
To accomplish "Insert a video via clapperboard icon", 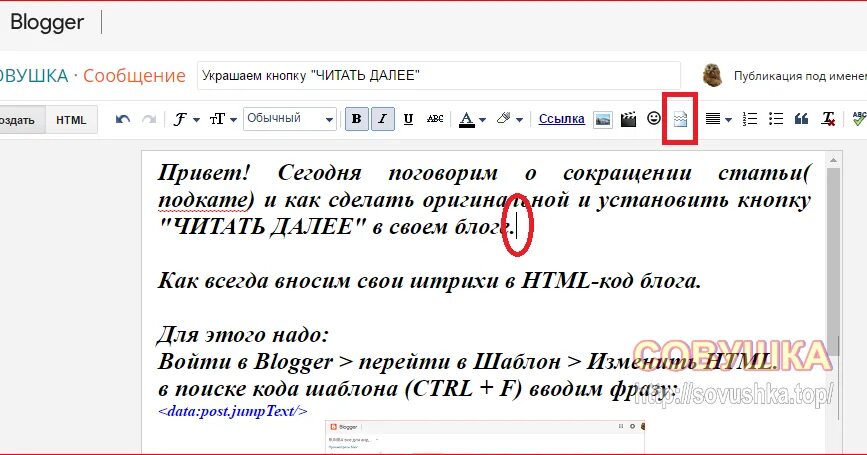I will 628,119.
